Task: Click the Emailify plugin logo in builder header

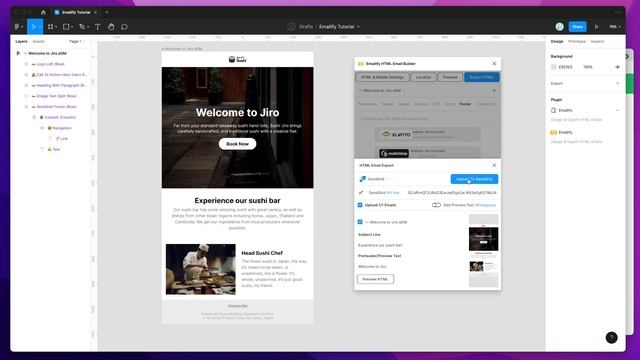Action: click(x=360, y=64)
